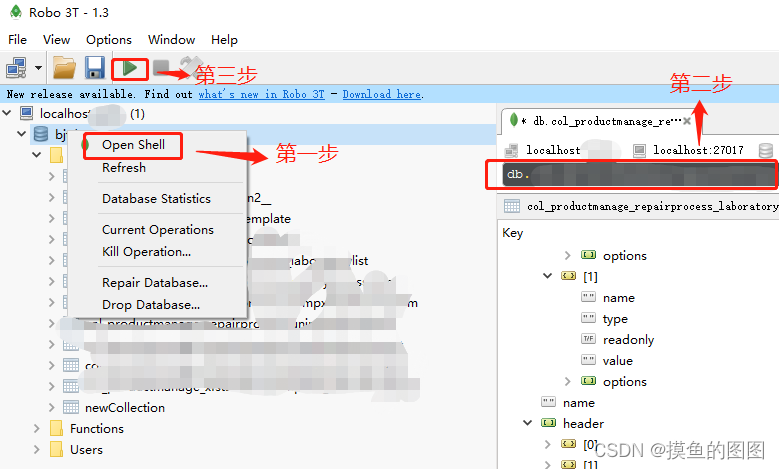The width and height of the screenshot is (779, 469).
Task: Select the type field row
Action: click(615, 319)
